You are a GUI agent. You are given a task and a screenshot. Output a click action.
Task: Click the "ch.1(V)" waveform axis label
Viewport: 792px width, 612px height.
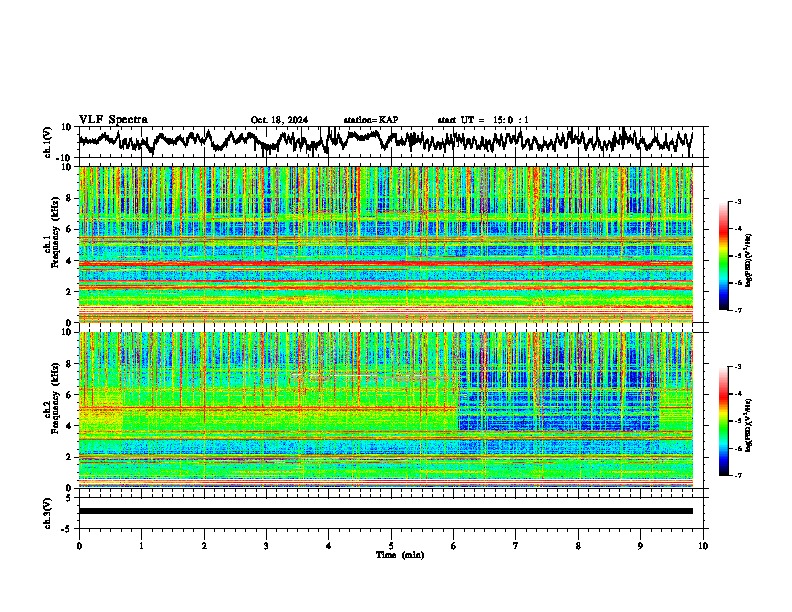[48, 142]
